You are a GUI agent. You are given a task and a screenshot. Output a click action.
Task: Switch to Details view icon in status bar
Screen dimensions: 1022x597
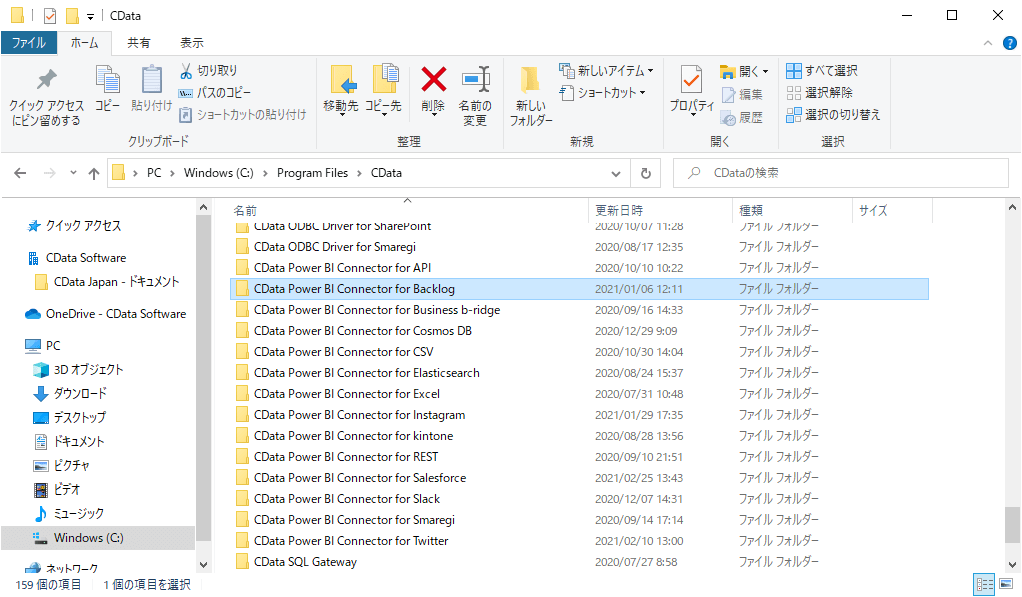tap(984, 584)
